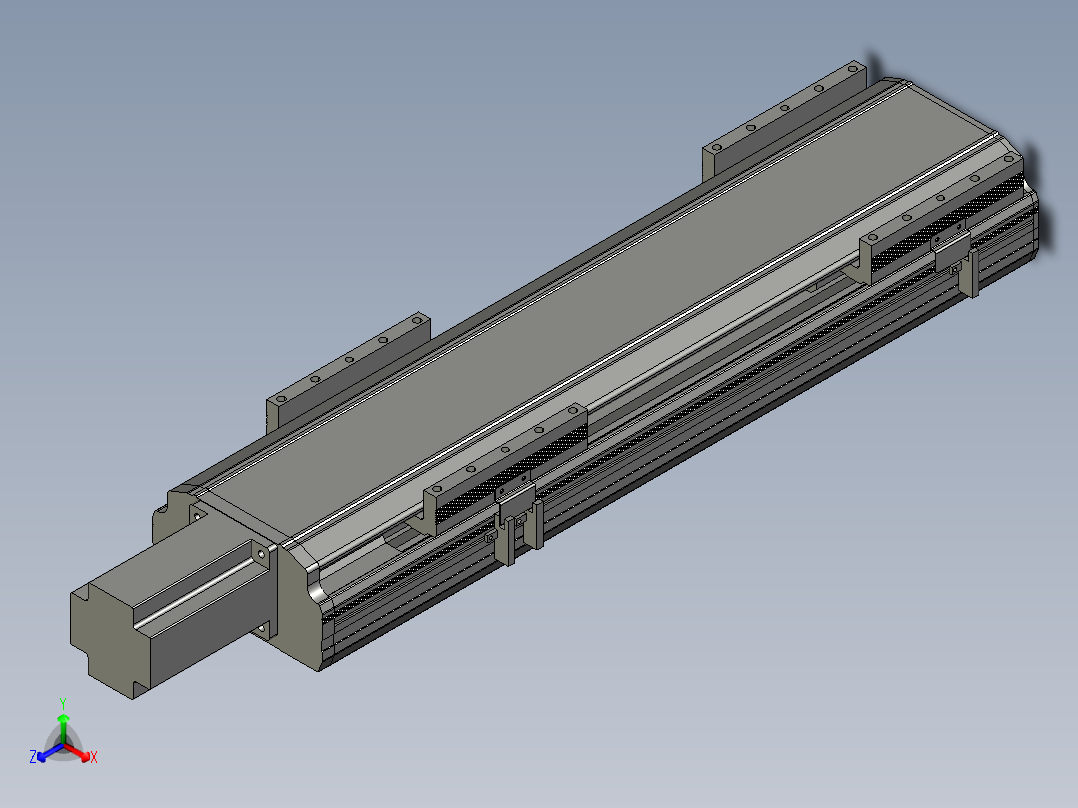Click the green Y axis arrow on triad
Viewport: 1078px width, 808px height.
[63, 728]
